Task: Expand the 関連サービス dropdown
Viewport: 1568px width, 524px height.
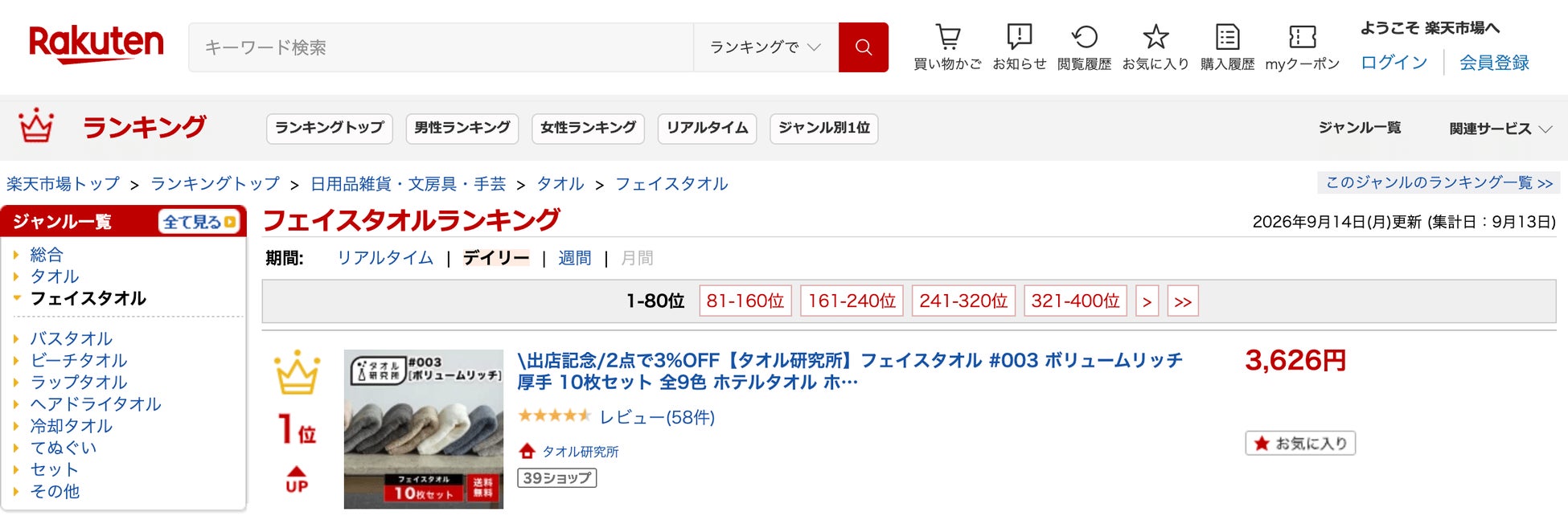Action: point(1500,129)
